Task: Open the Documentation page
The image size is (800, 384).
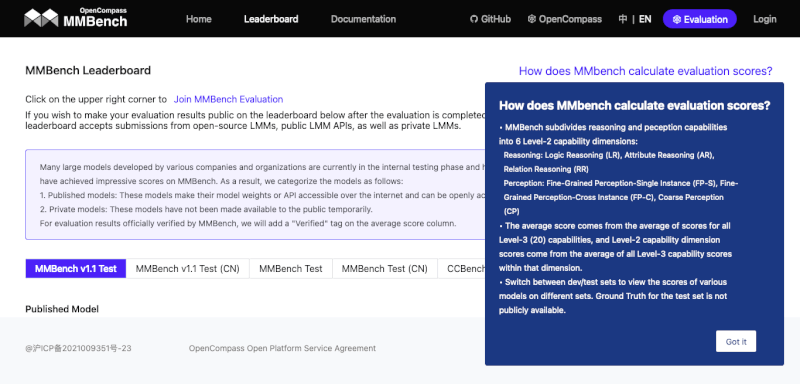Action: click(x=363, y=19)
